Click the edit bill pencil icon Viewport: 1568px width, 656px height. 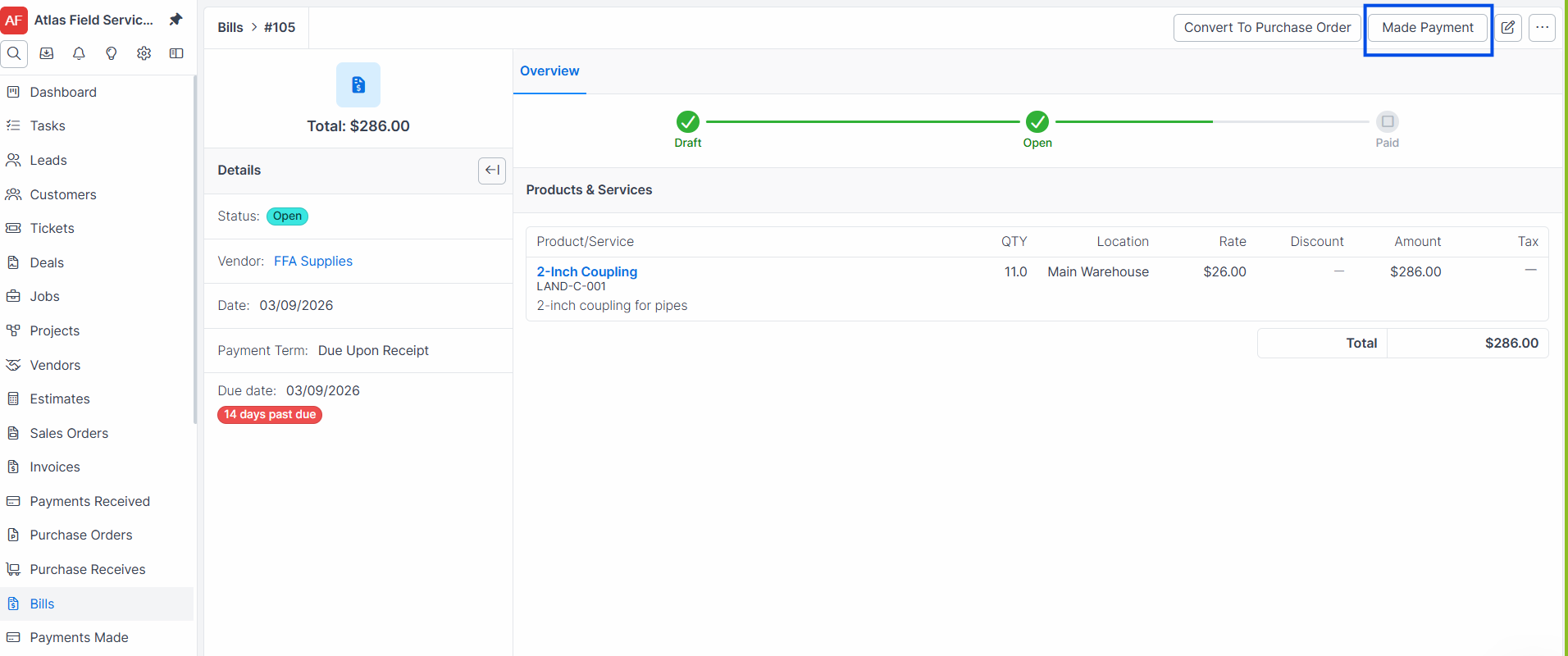point(1508,28)
